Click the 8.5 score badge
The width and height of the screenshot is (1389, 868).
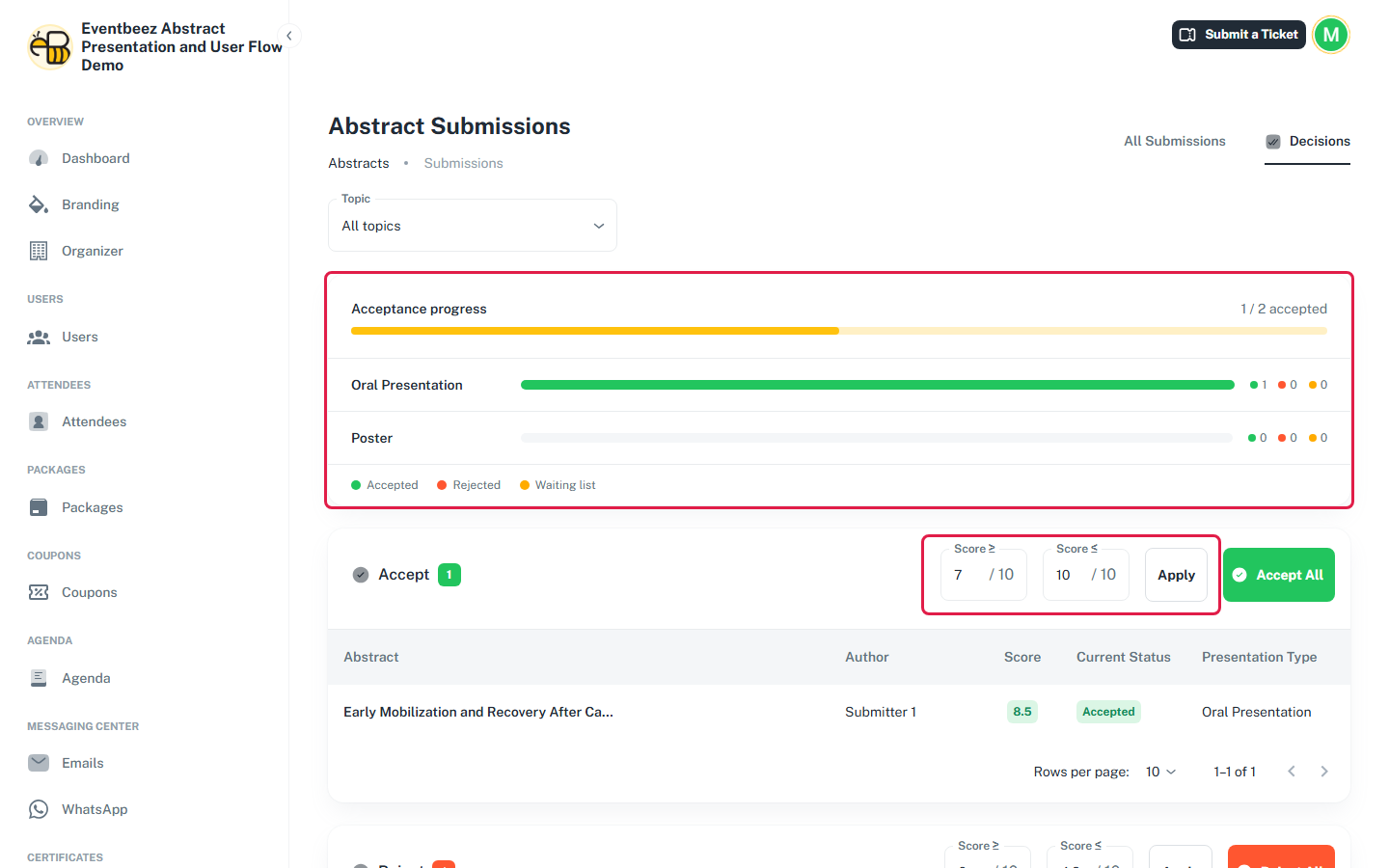click(1022, 712)
